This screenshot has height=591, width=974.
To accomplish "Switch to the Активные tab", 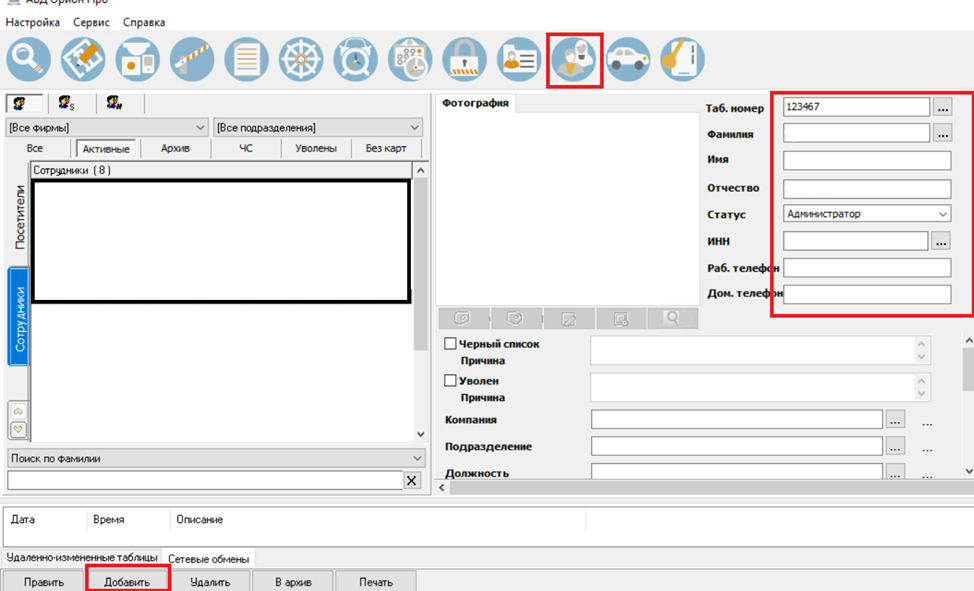I will coord(106,148).
